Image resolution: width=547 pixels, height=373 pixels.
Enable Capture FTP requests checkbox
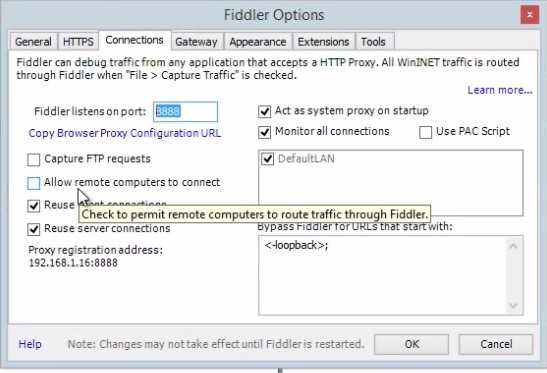pyautogui.click(x=33, y=160)
